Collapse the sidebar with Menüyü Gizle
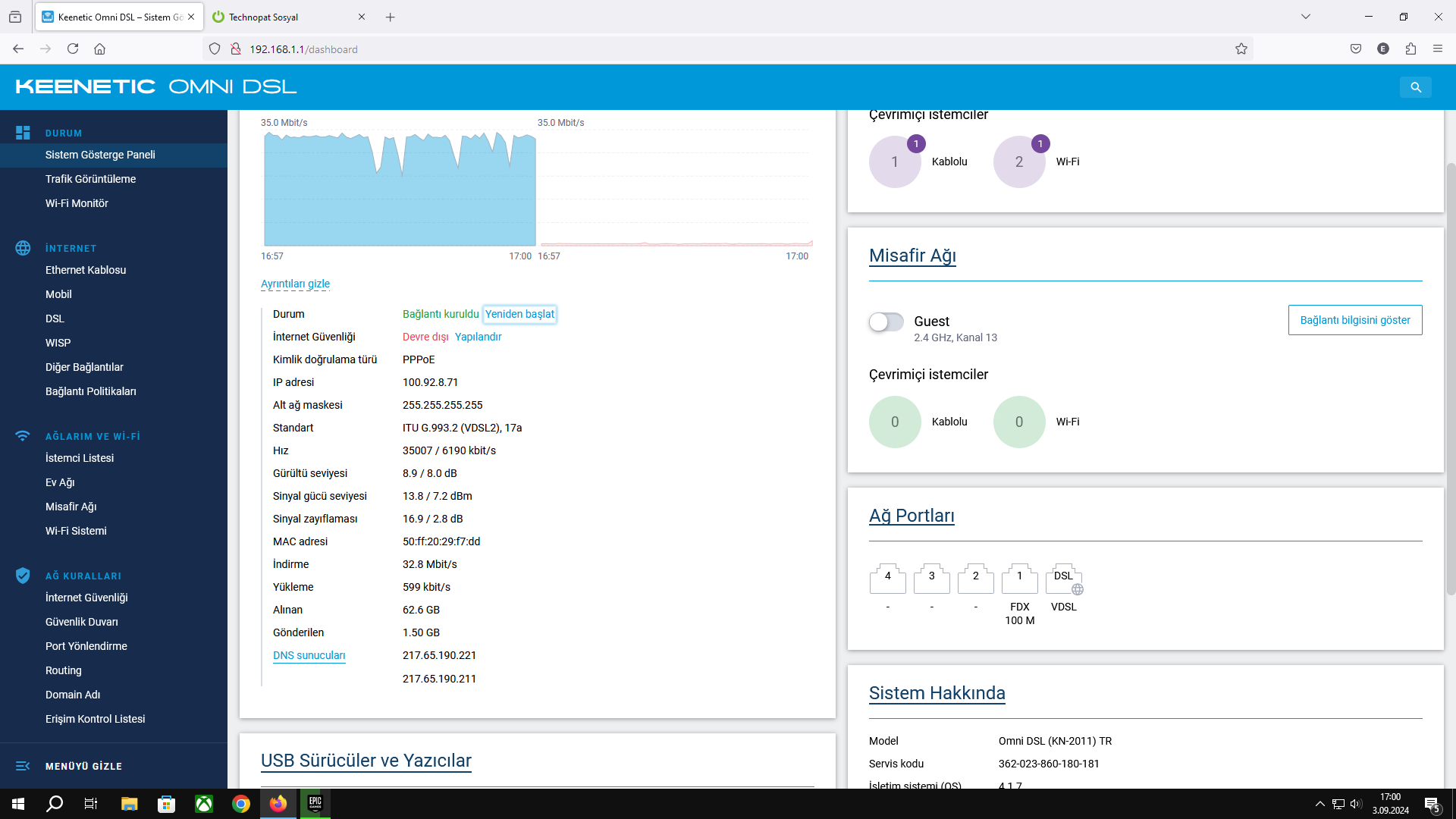Viewport: 1456px width, 819px height. (83, 766)
